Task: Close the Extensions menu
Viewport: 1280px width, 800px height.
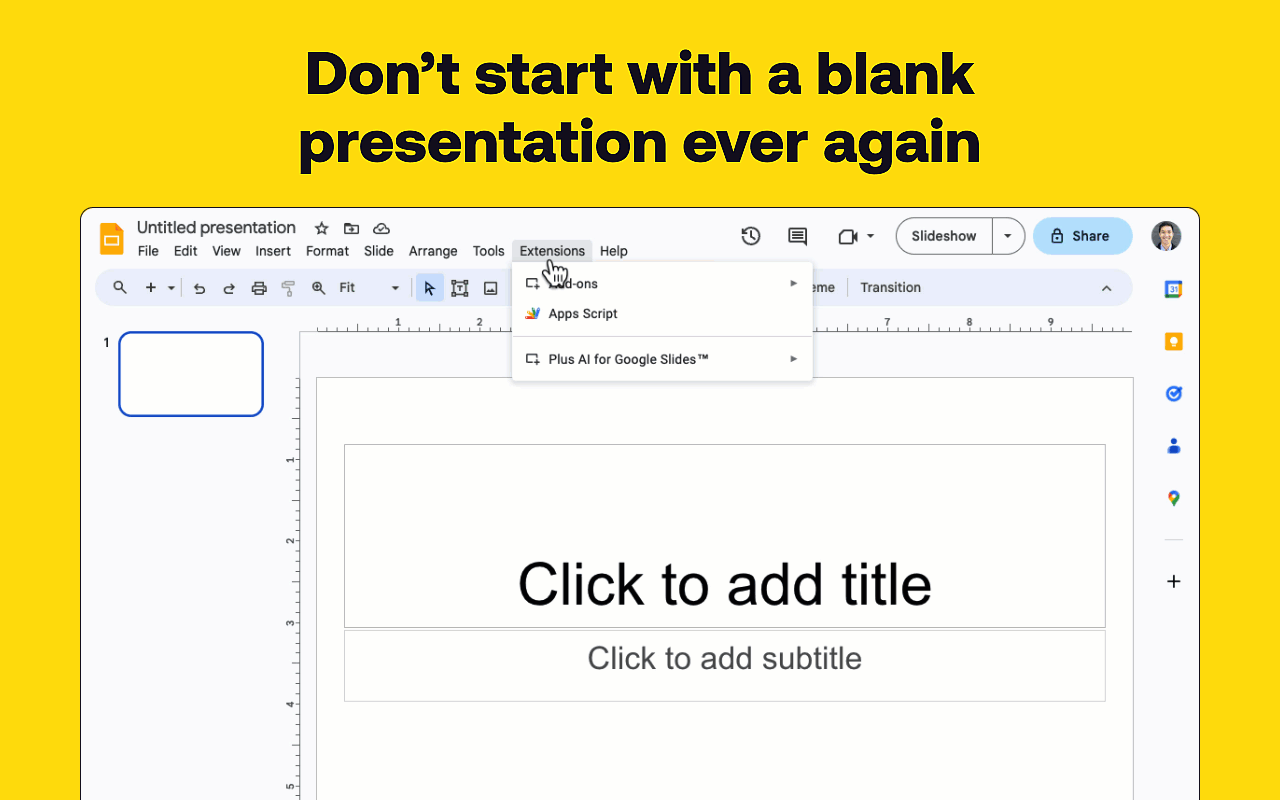Action: 552,251
